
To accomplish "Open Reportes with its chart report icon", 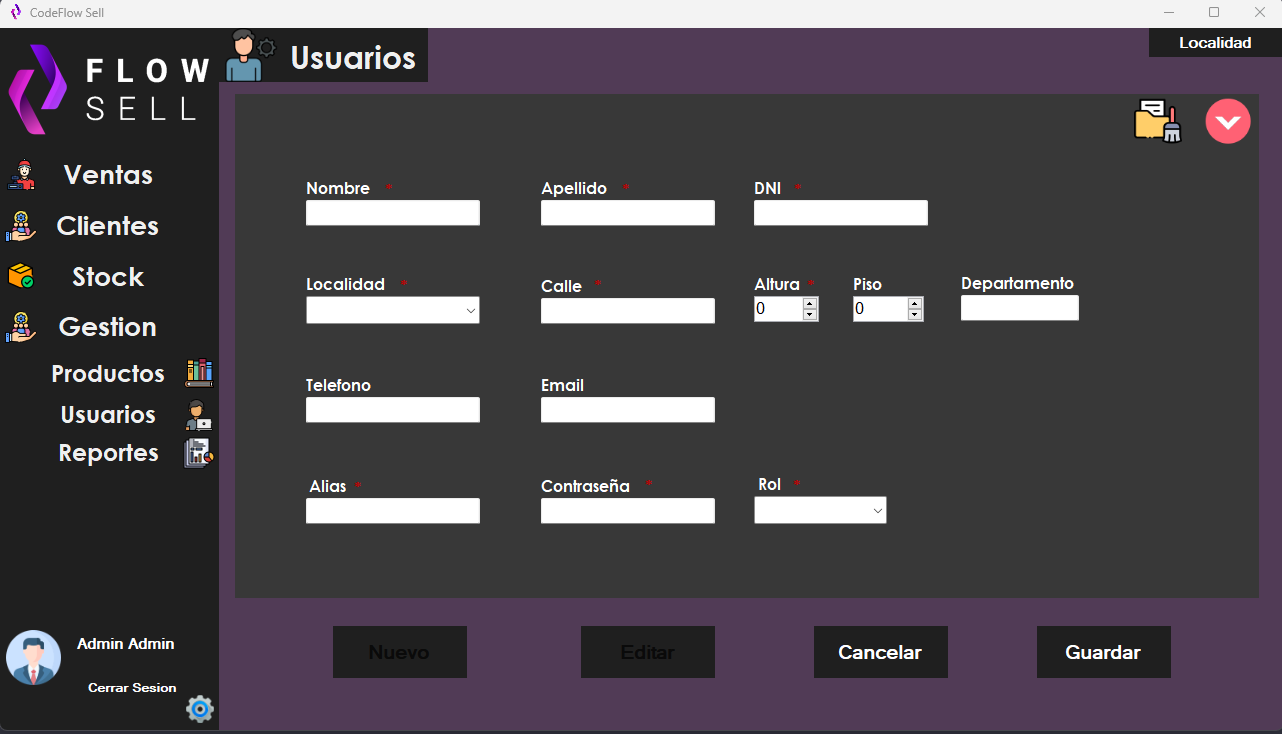I will click(198, 452).
